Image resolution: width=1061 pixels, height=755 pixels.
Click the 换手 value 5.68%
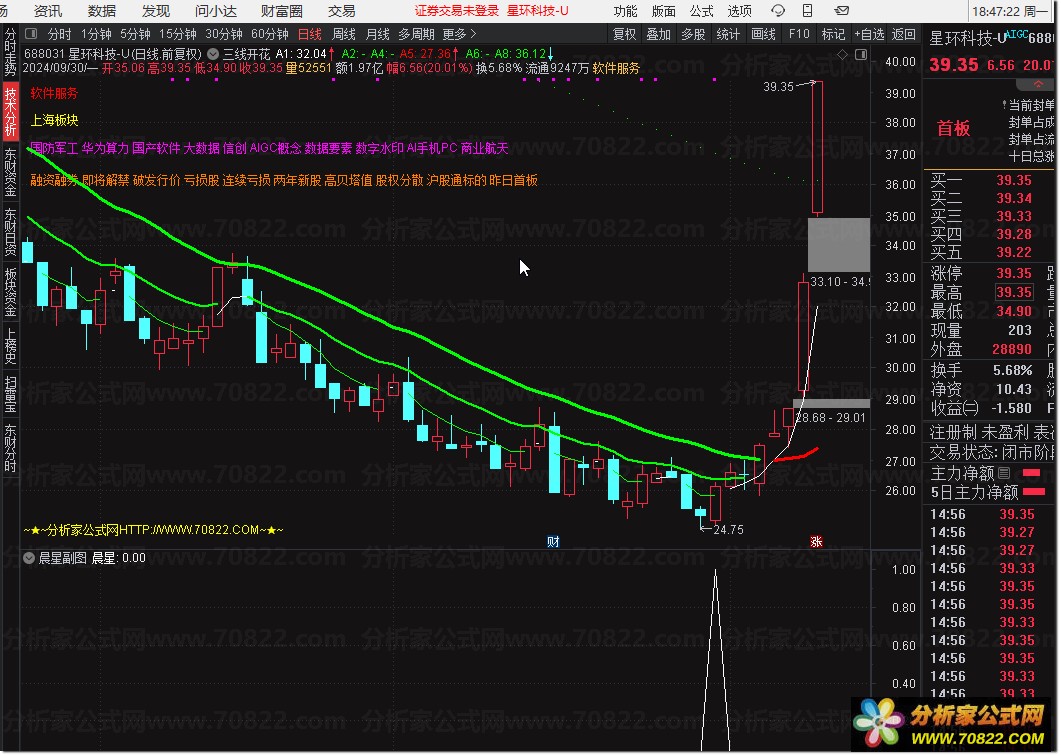pos(1012,370)
